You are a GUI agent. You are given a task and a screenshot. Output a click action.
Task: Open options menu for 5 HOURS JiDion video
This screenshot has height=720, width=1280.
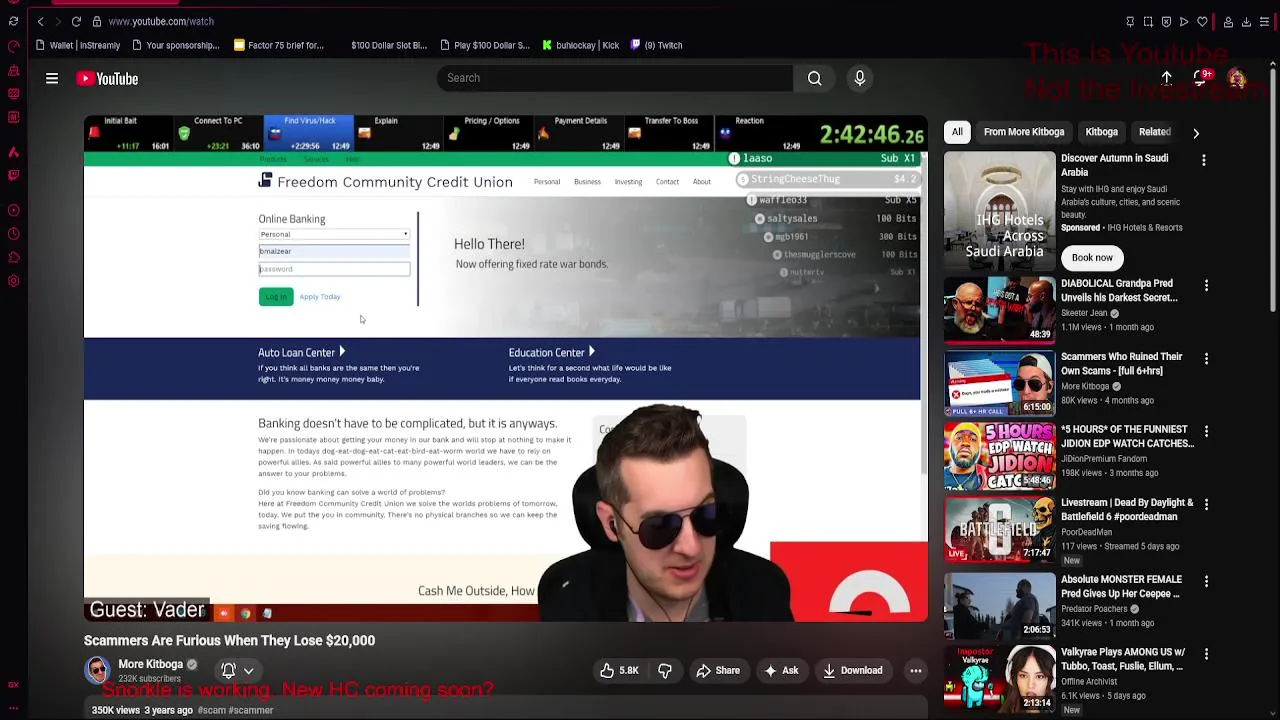click(1206, 432)
